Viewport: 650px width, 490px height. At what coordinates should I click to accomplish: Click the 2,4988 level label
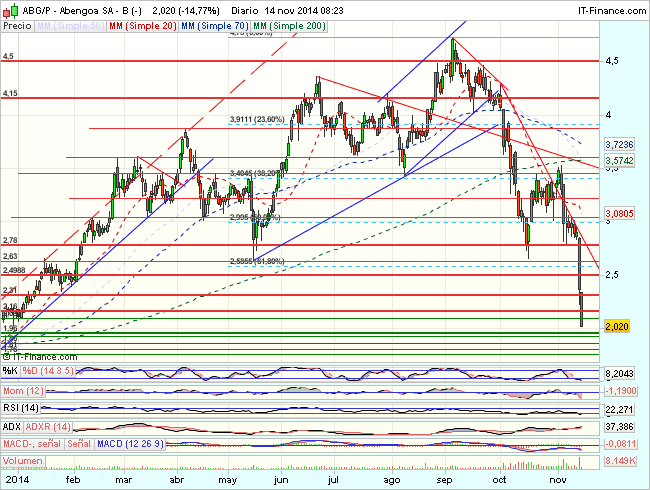[14, 270]
